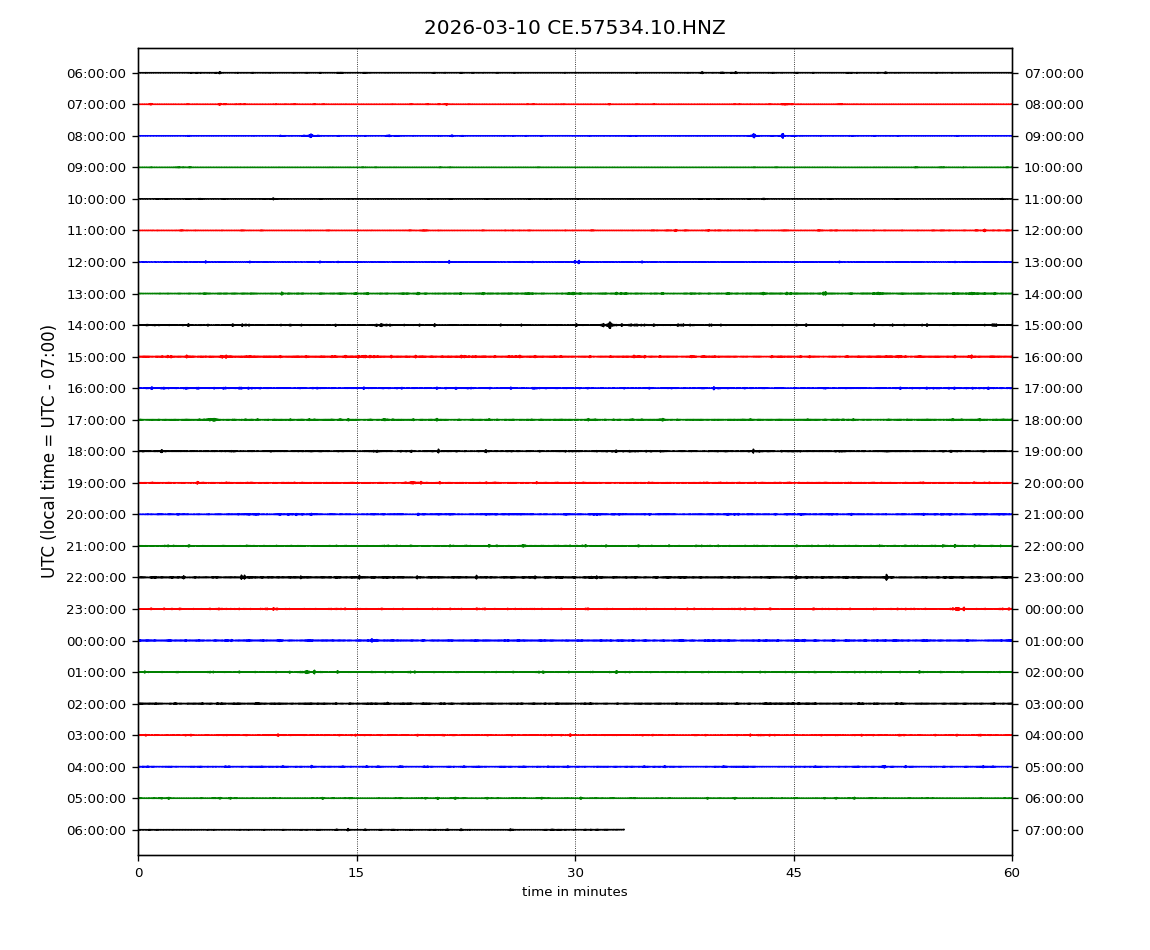The image size is (1150, 950).
Task: Click the left-axis "22:00:00" time label
Action: [x=98, y=577]
